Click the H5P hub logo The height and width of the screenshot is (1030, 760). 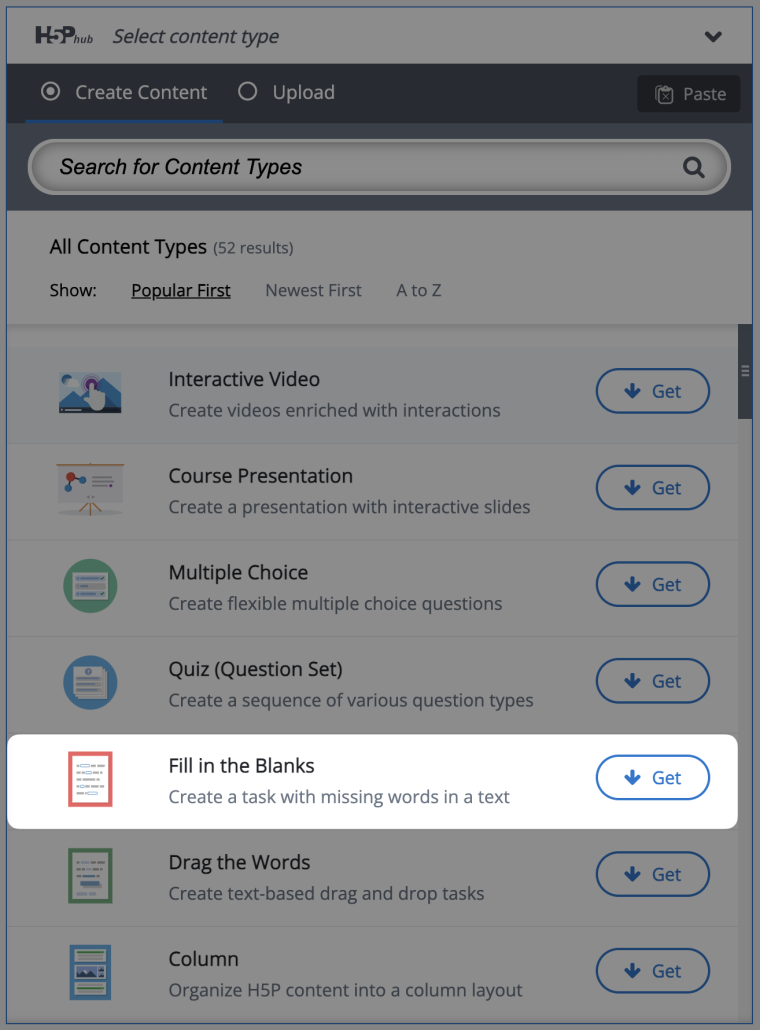pos(62,36)
